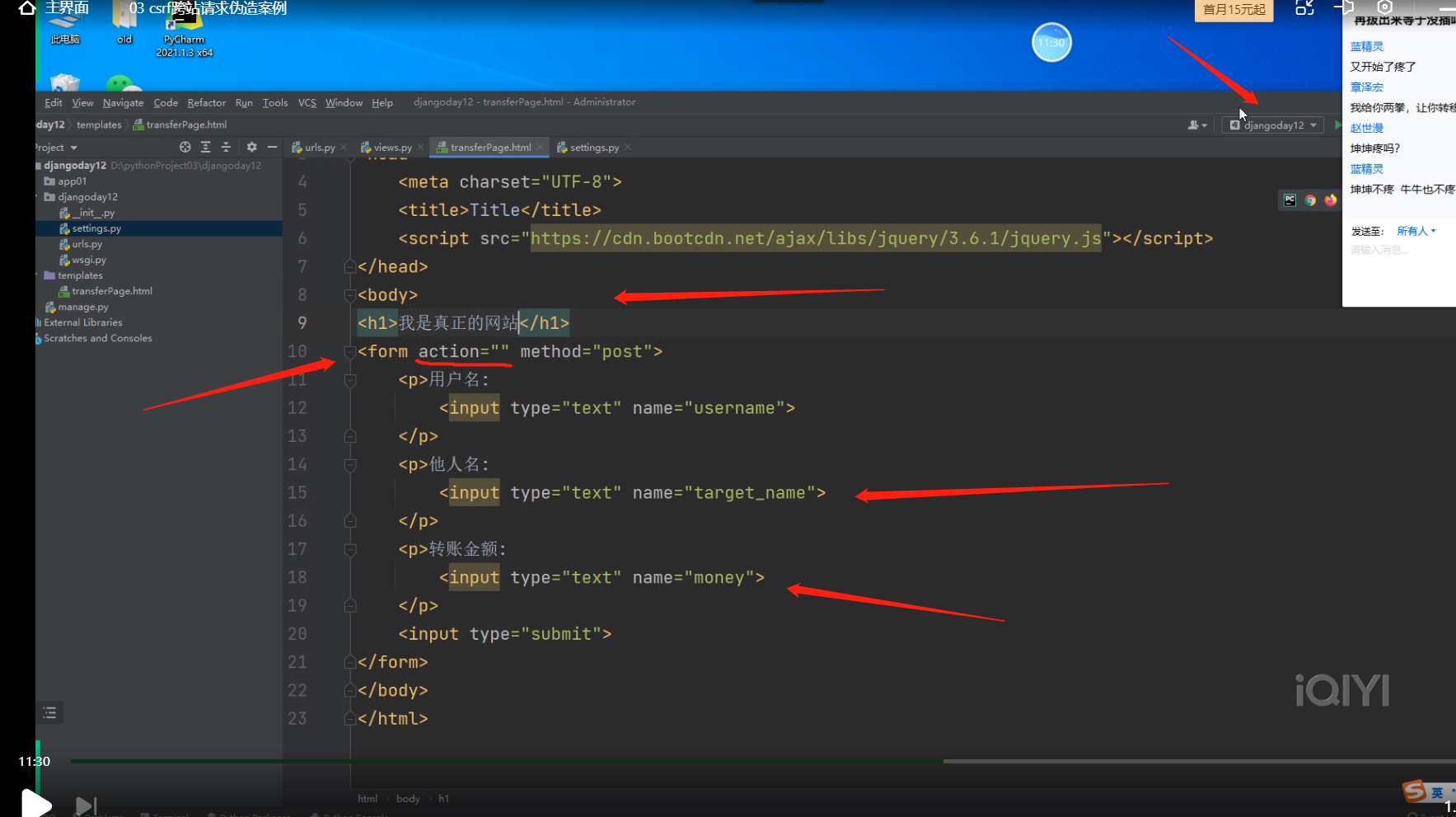Collapse the <form> fold marker on line 10

[350, 351]
